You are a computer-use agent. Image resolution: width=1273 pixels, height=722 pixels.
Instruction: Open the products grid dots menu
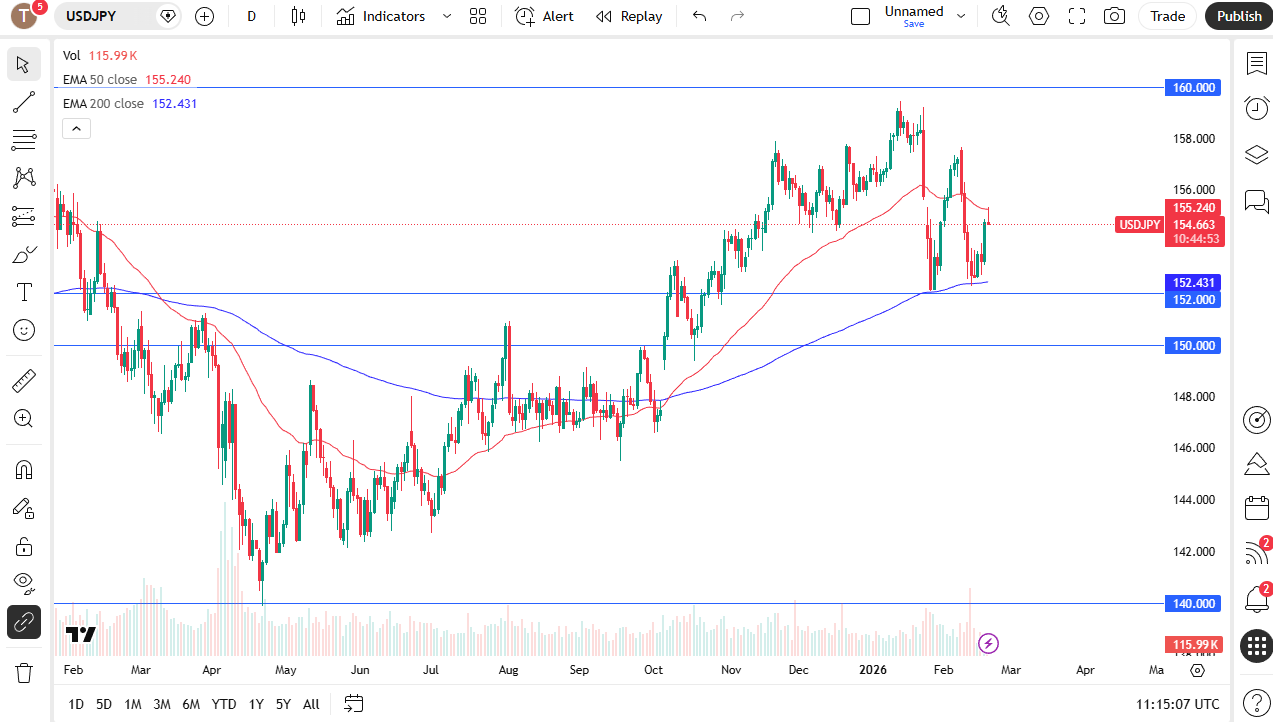(1256, 645)
